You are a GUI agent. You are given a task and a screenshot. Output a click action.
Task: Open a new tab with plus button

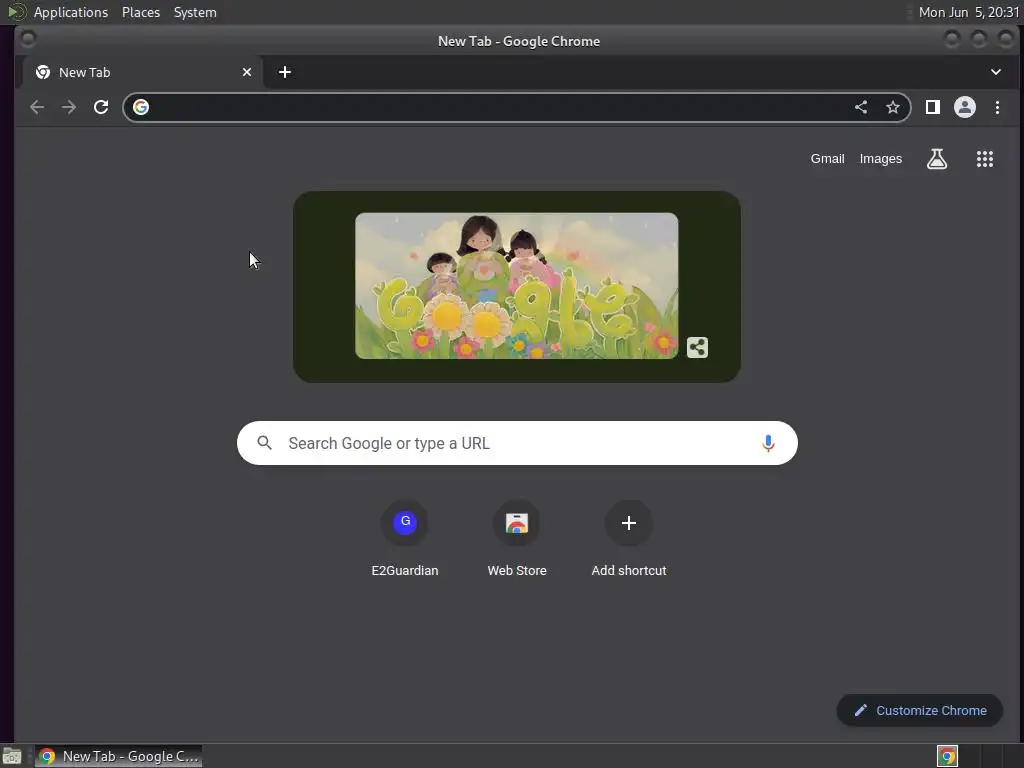285,72
